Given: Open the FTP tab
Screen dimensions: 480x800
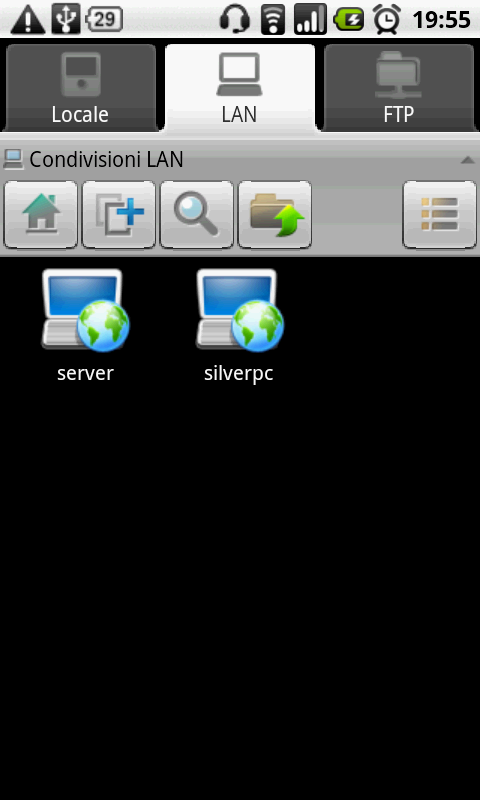Looking at the screenshot, I should (398, 88).
